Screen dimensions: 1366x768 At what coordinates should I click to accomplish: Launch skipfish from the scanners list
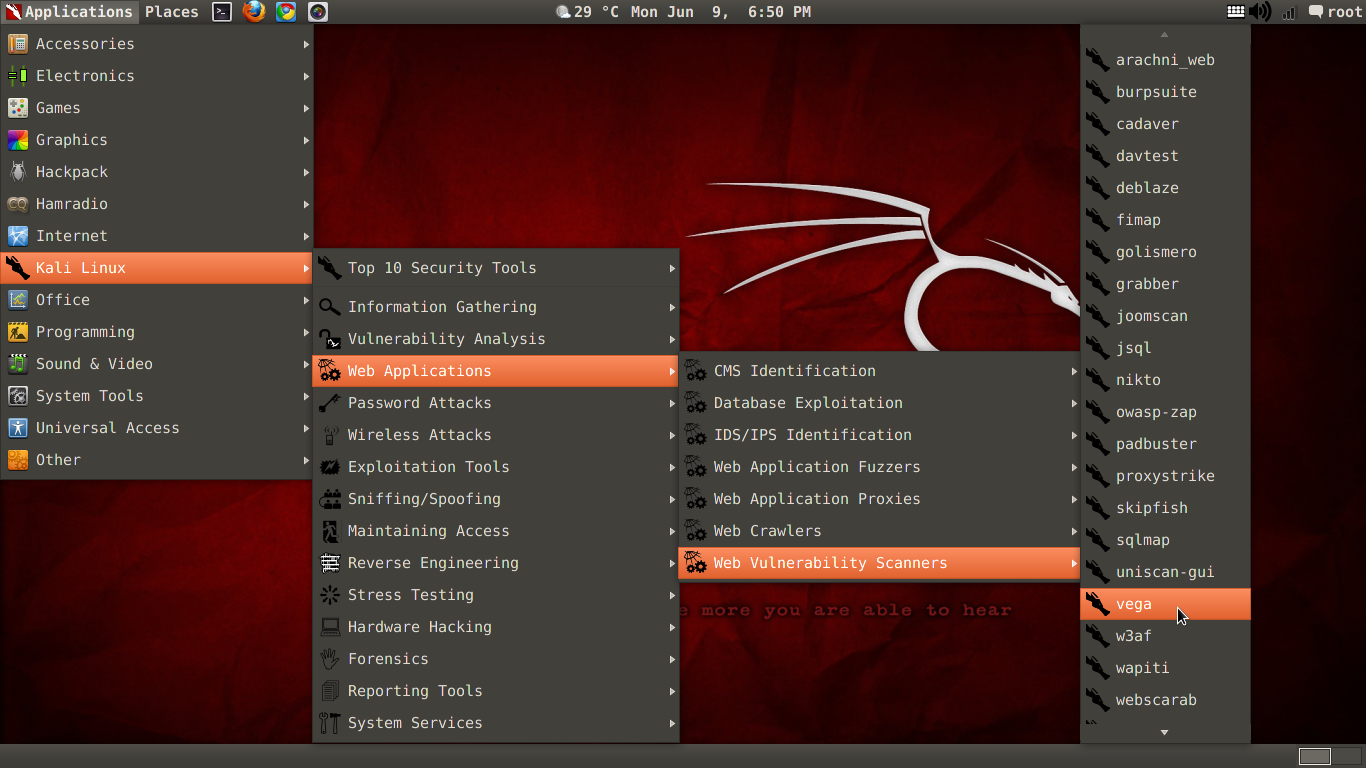1165,508
